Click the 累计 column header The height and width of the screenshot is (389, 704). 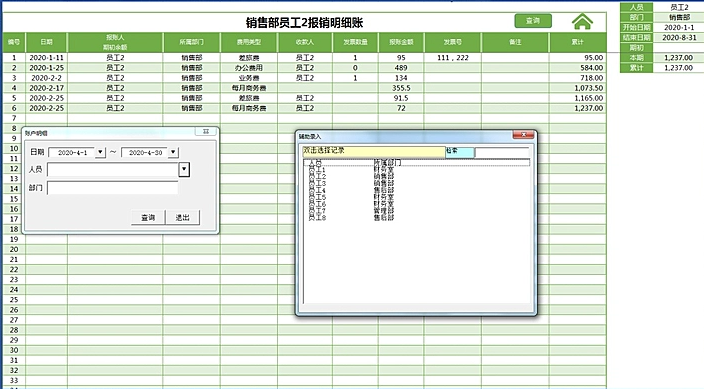(x=577, y=42)
